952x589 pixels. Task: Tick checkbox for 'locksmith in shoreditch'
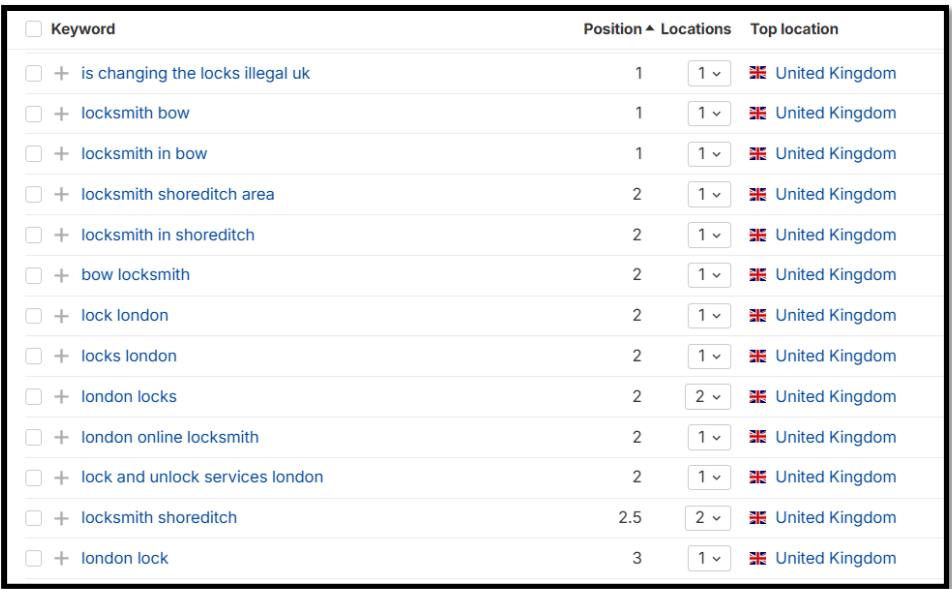pyautogui.click(x=33, y=235)
